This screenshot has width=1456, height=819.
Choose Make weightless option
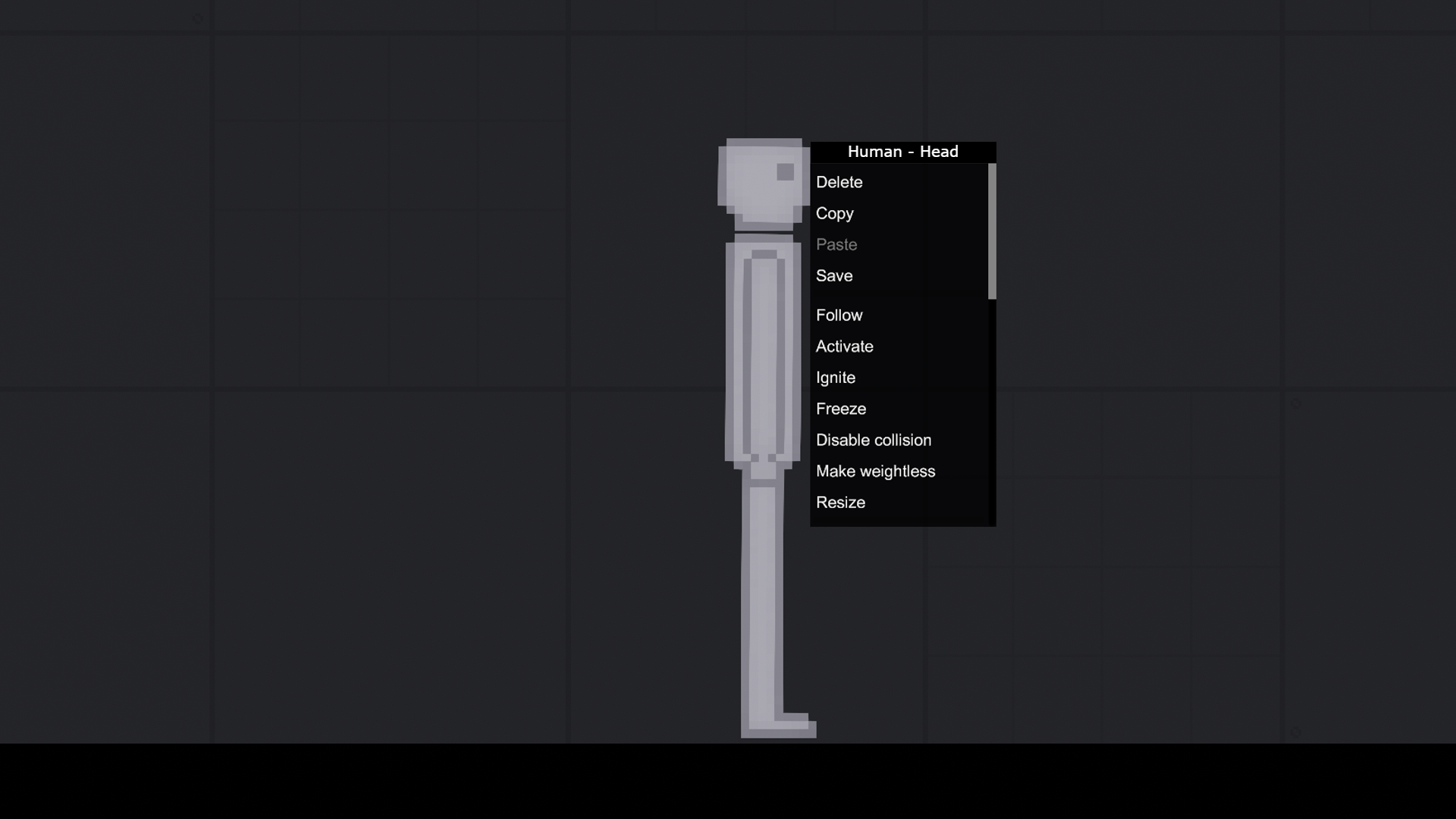(x=899, y=471)
